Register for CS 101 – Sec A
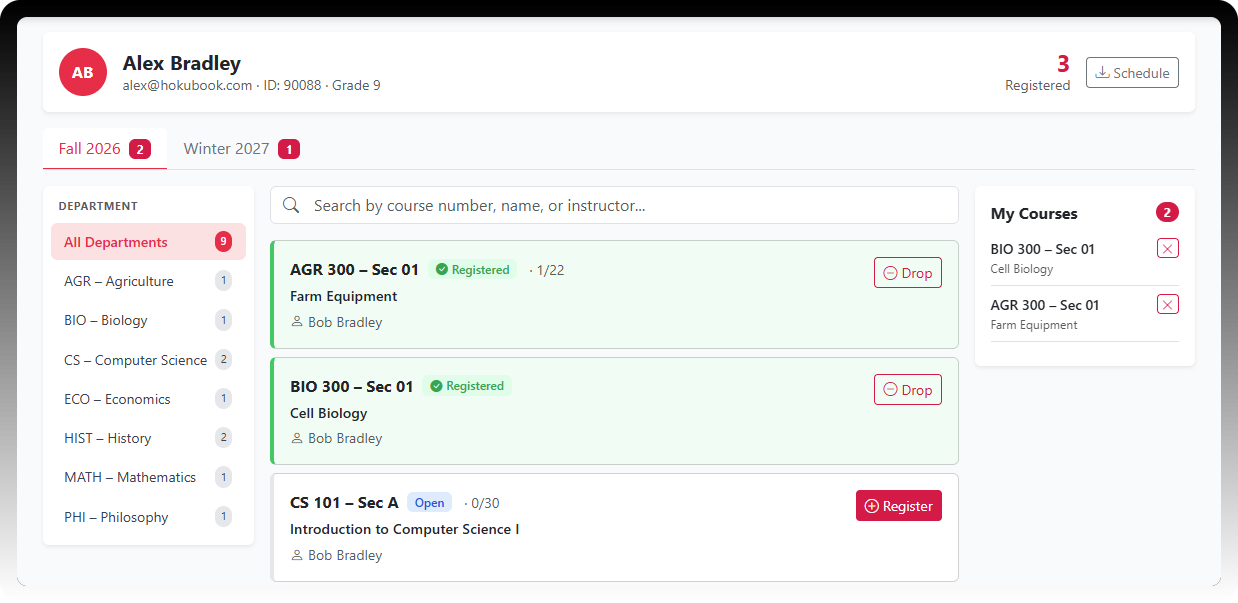 pos(899,506)
